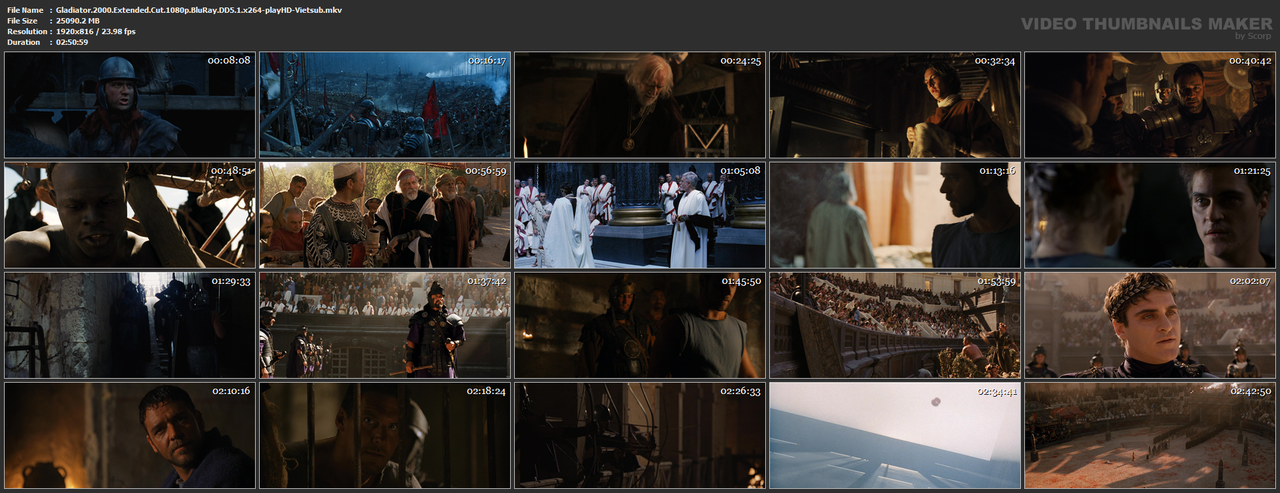This screenshot has width=1280, height=493.
Task: Pick the thumbnail marked 00:32:34
Action: [x=895, y=105]
